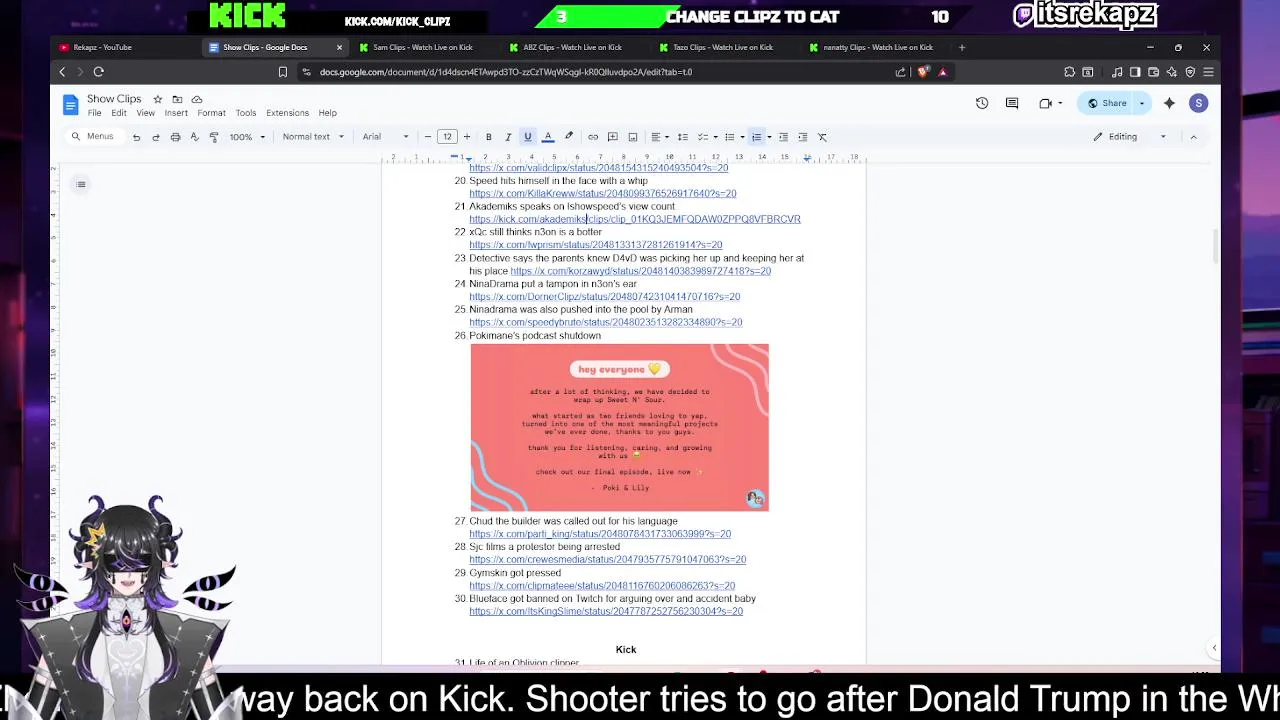1280x720 pixels.
Task: Open the highlight color picker
Action: coord(569,137)
